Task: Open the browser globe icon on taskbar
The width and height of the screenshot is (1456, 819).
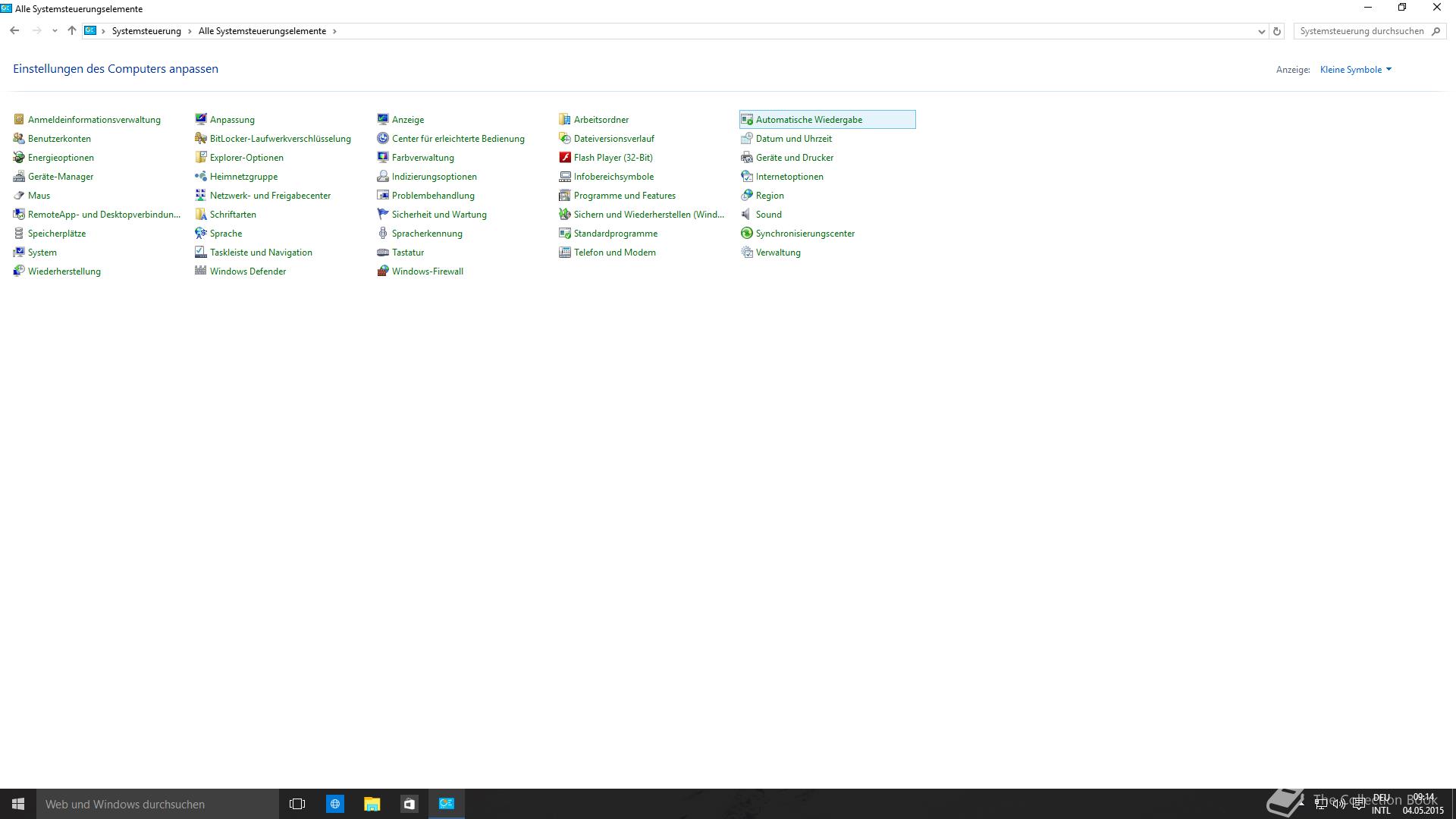Action: [x=334, y=804]
